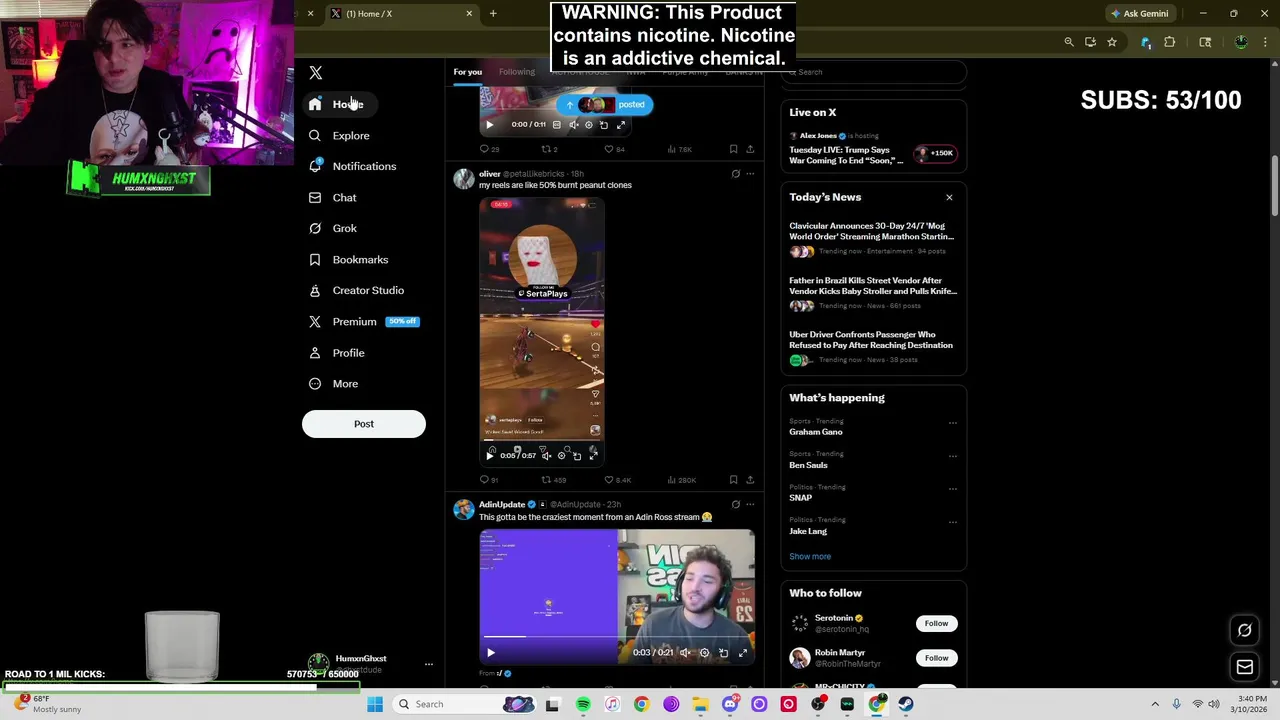1280x720 pixels.
Task: Reply to oliver's post with 91 replies
Action: 488,480
